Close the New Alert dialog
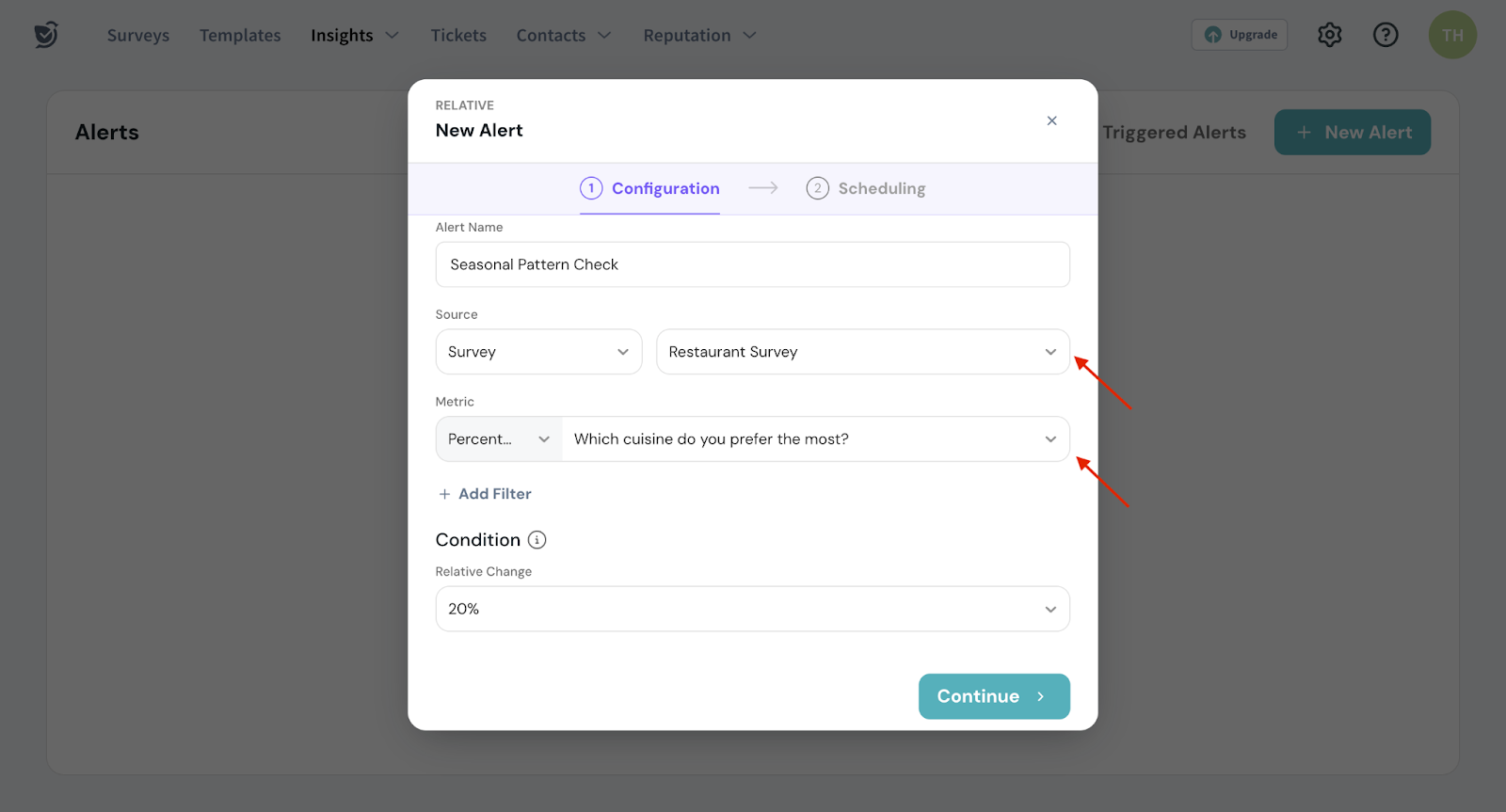1506x812 pixels. point(1051,120)
